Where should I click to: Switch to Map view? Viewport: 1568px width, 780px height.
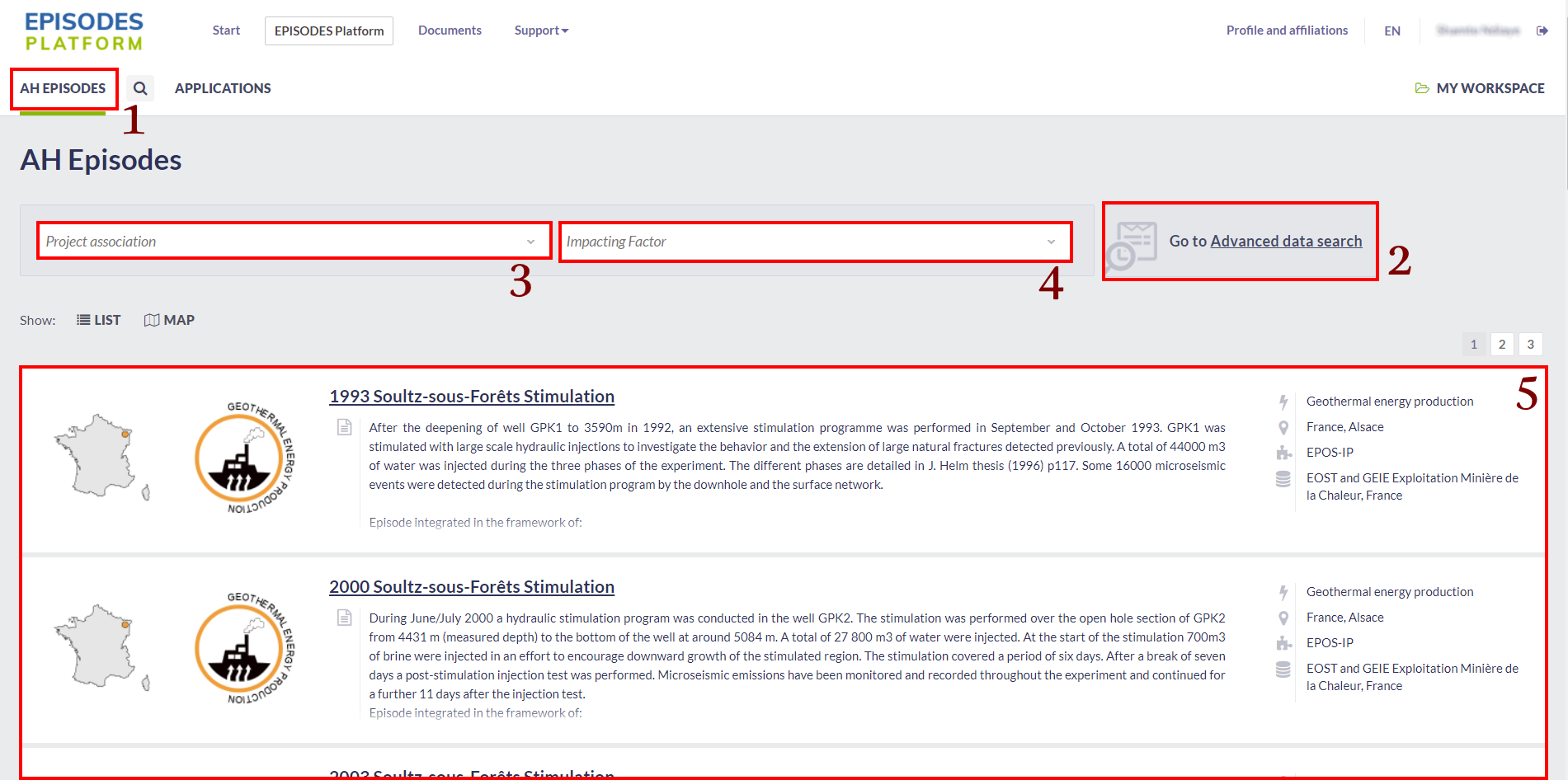169,320
